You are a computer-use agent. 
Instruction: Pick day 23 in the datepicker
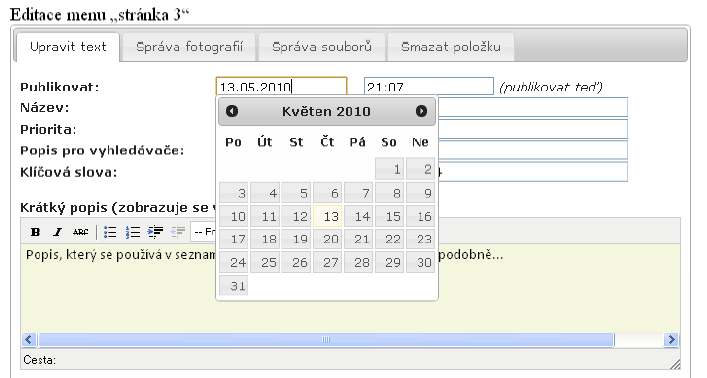click(x=421, y=239)
